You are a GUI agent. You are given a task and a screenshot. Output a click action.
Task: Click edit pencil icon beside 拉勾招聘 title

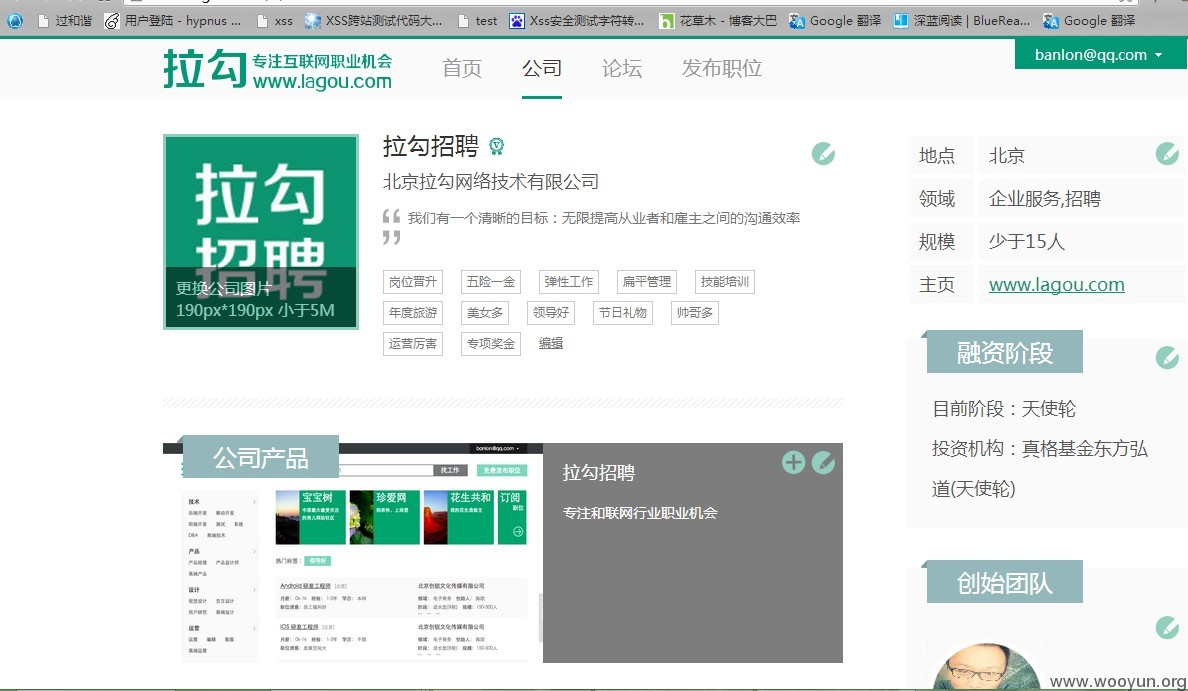(x=823, y=154)
